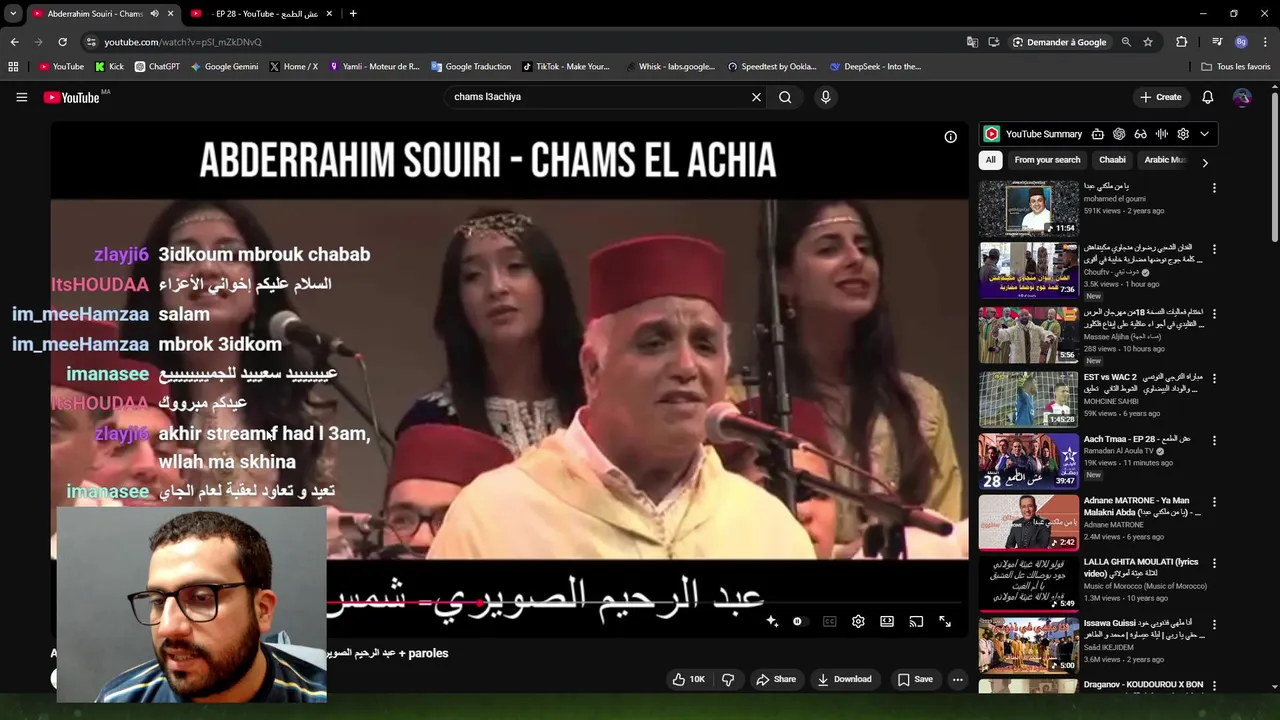Open Draganov KOUDOUROU X BON video title
The width and height of the screenshot is (1280, 720).
(x=1143, y=685)
